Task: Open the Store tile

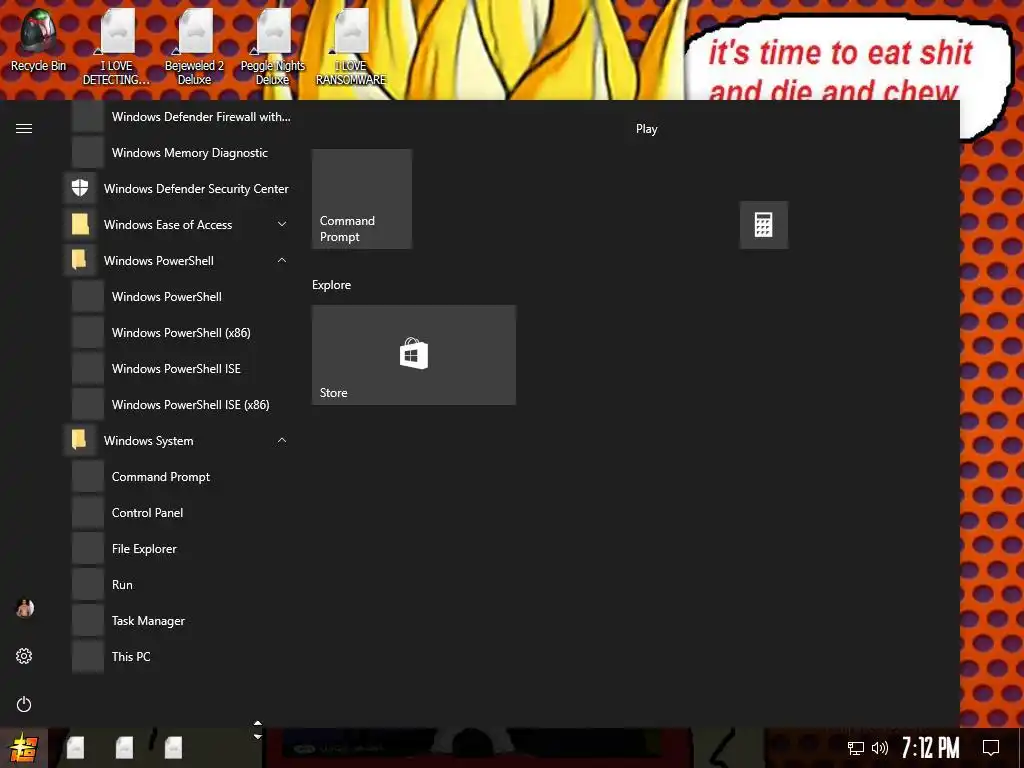Action: (413, 355)
